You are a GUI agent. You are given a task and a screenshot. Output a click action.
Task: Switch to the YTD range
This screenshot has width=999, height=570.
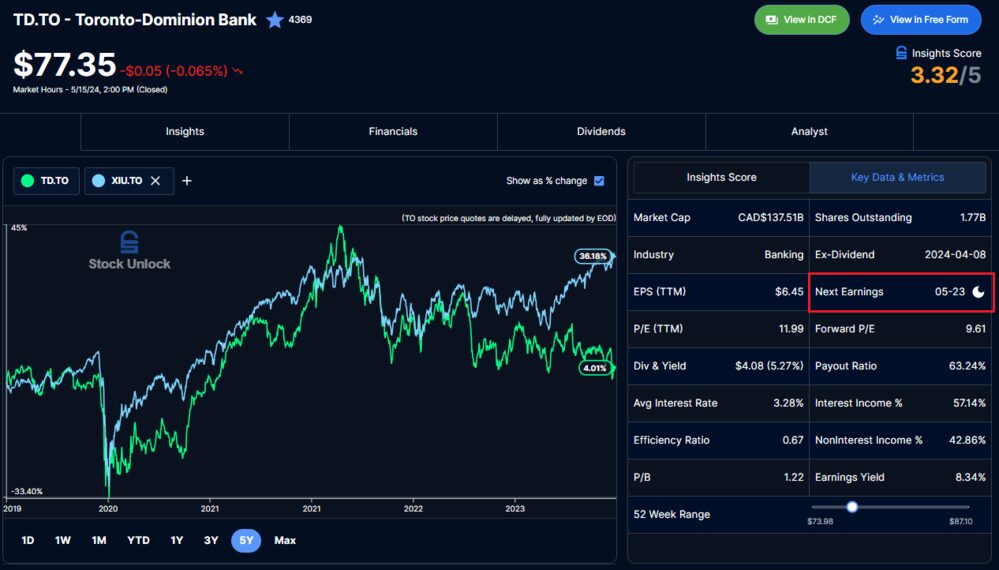(x=138, y=540)
